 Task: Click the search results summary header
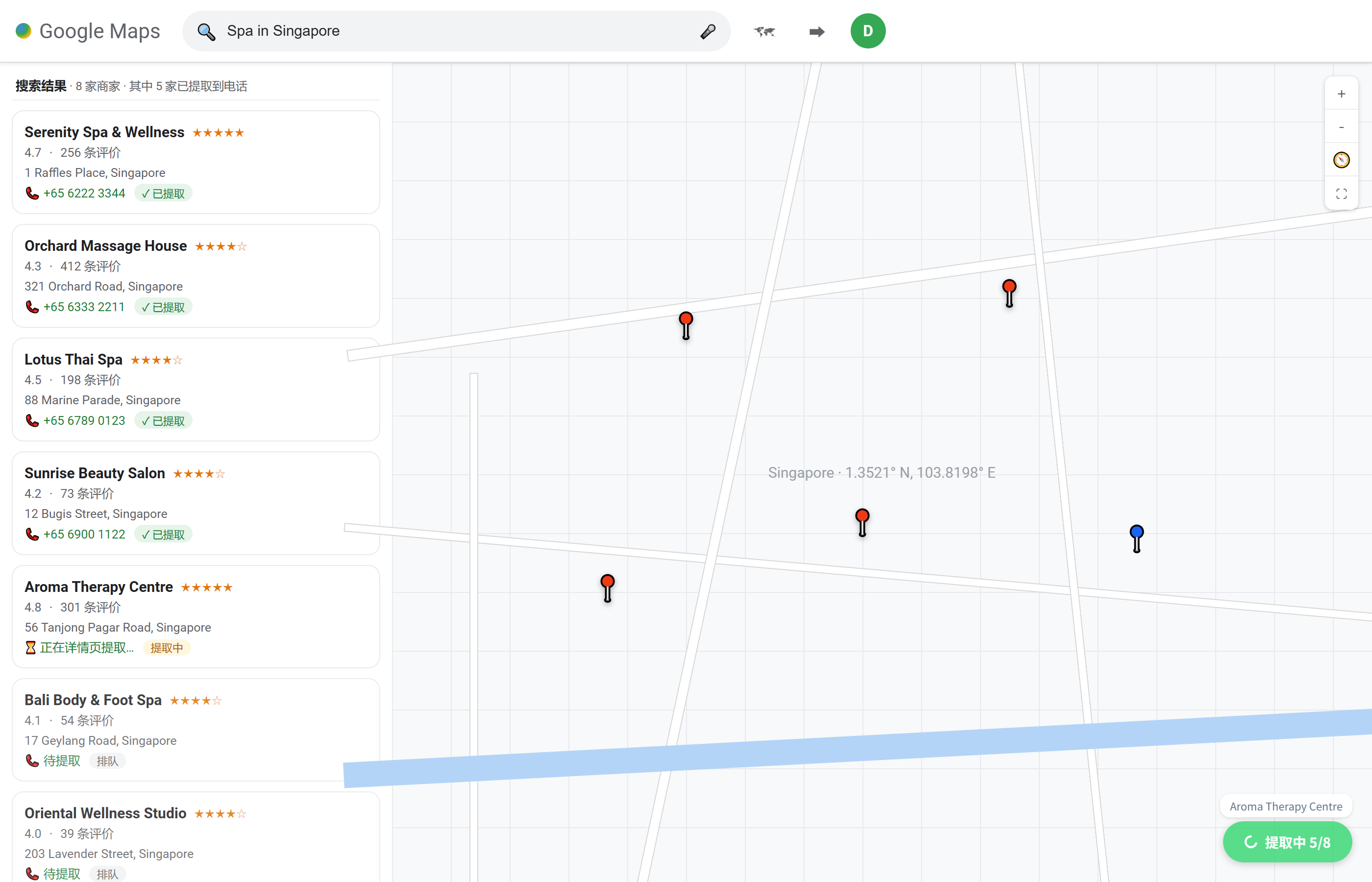click(x=131, y=86)
